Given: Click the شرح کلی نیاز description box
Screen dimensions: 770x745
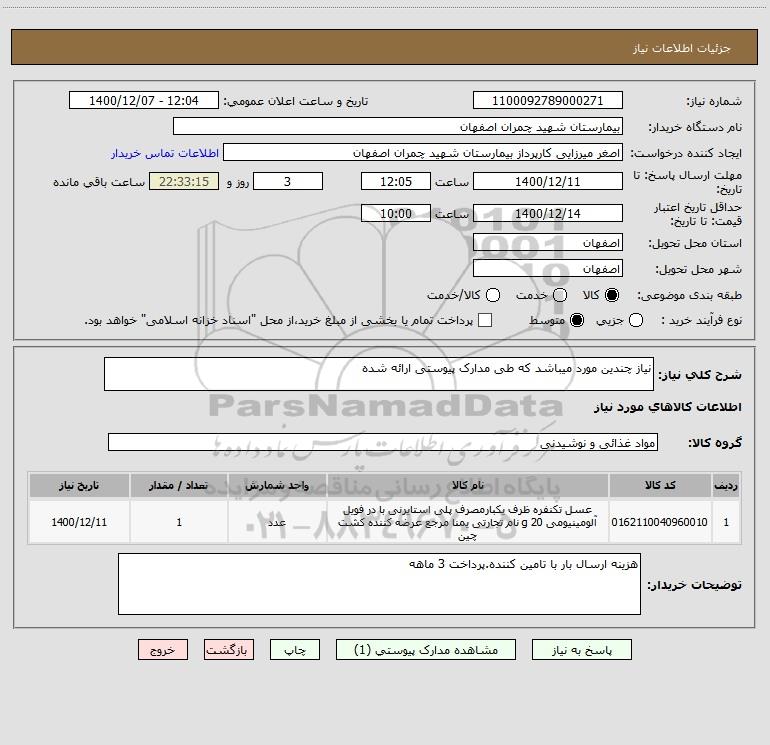Looking at the screenshot, I should pyautogui.click(x=379, y=374).
